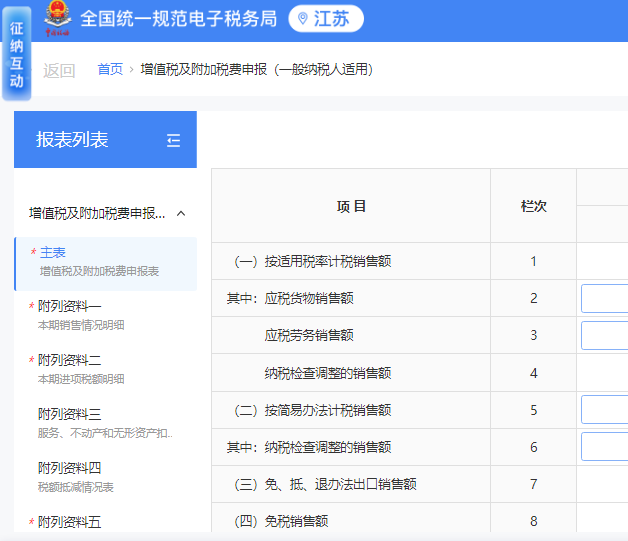This screenshot has width=628, height=541.
Task: Go back using 返回
Action: 59,70
